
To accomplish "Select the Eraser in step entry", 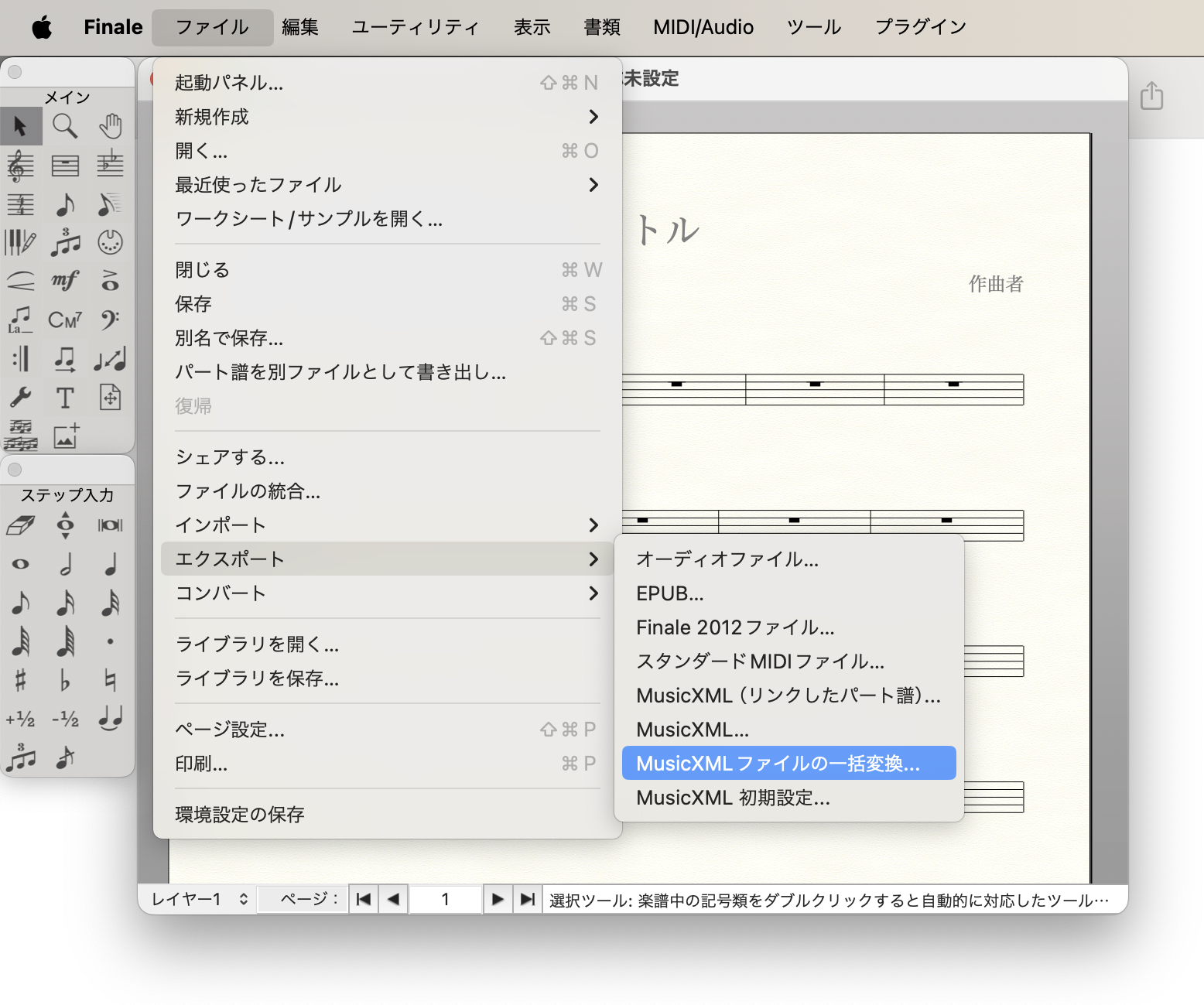I will (21, 525).
